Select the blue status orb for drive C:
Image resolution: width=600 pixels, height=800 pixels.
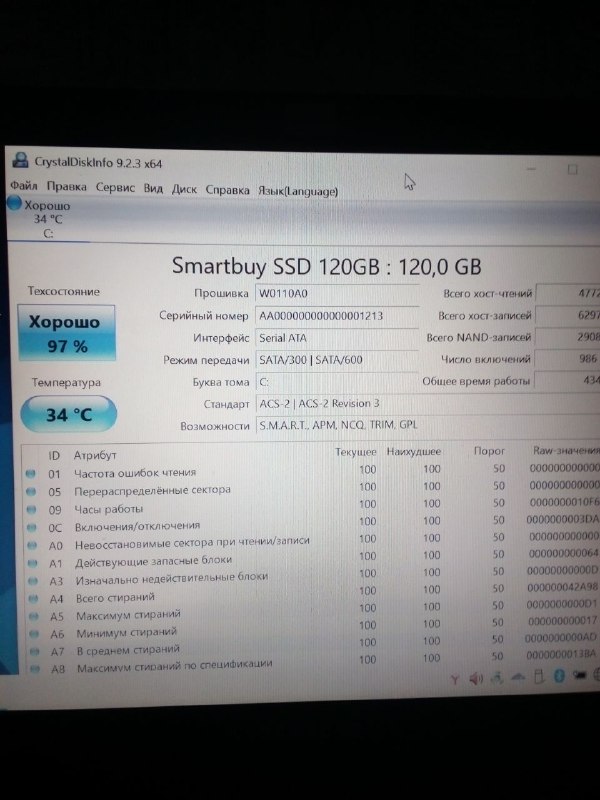click(x=15, y=203)
